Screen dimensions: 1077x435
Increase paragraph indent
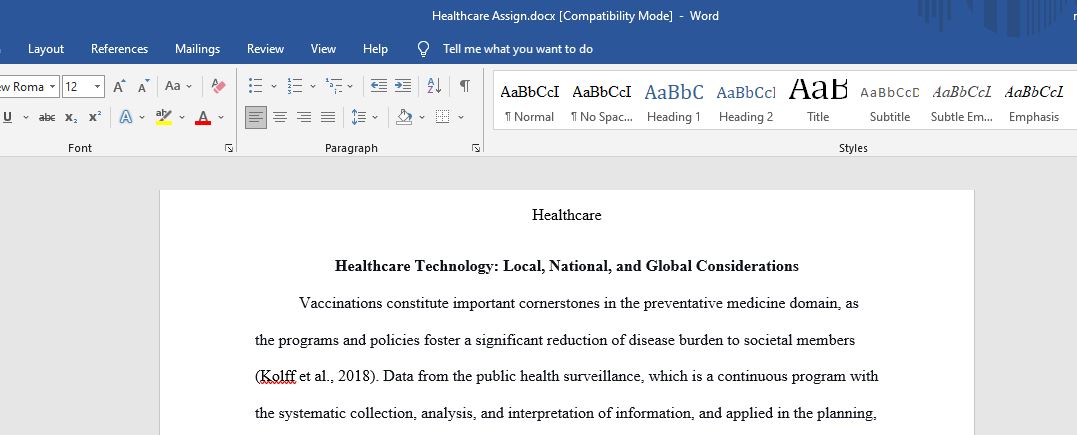(x=403, y=87)
